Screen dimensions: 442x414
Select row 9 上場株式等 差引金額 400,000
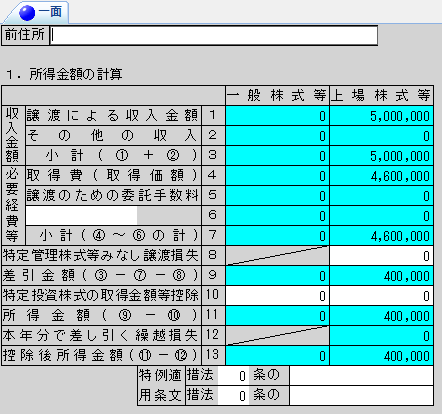[x=381, y=276]
